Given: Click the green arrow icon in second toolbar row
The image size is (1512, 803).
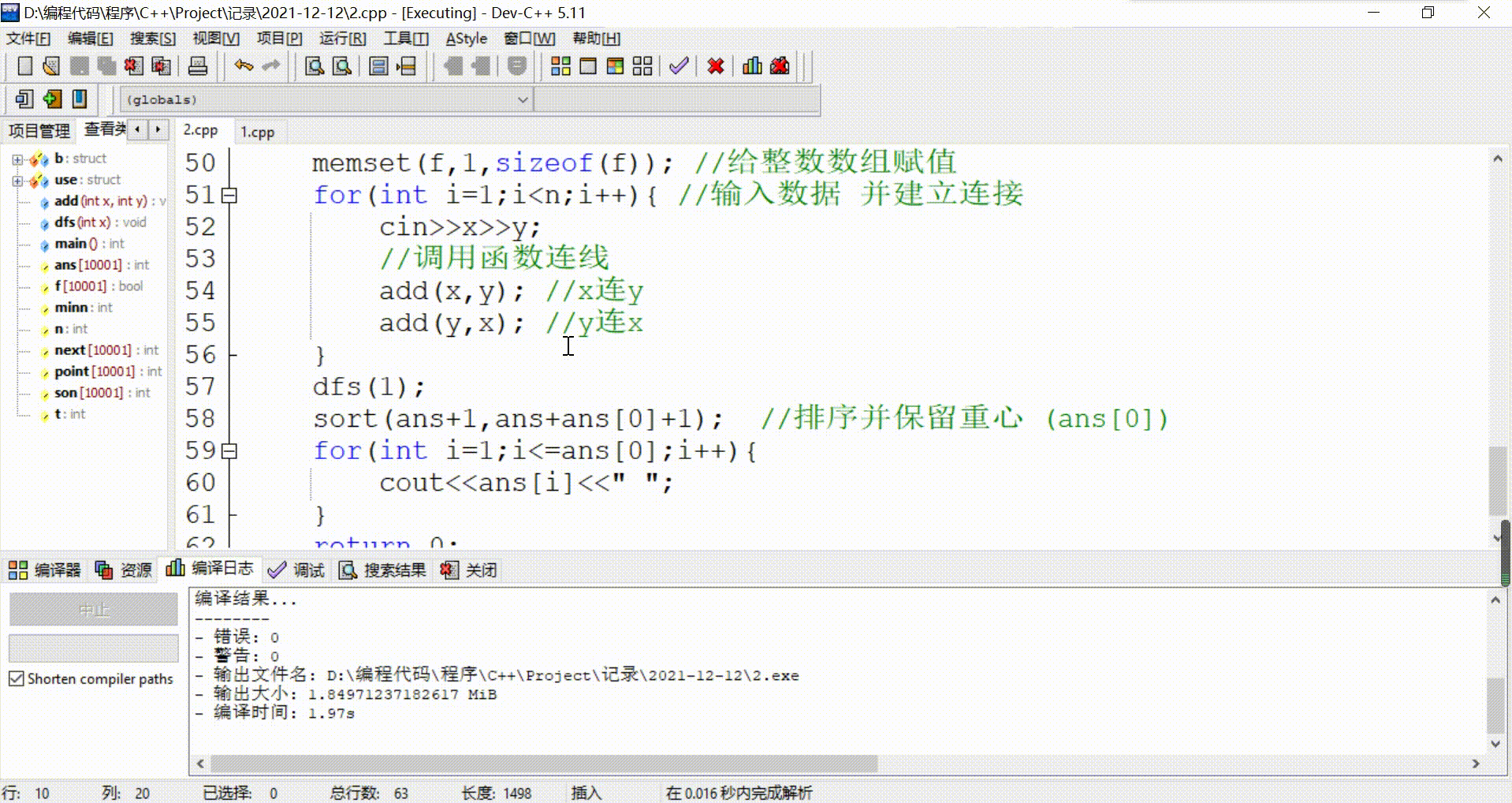Looking at the screenshot, I should click(52, 99).
